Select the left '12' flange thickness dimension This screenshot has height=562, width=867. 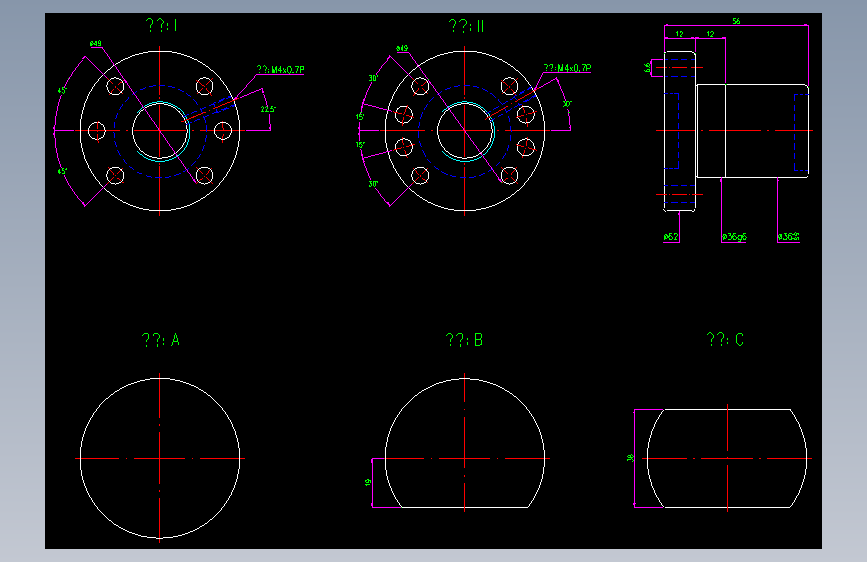pyautogui.click(x=680, y=34)
